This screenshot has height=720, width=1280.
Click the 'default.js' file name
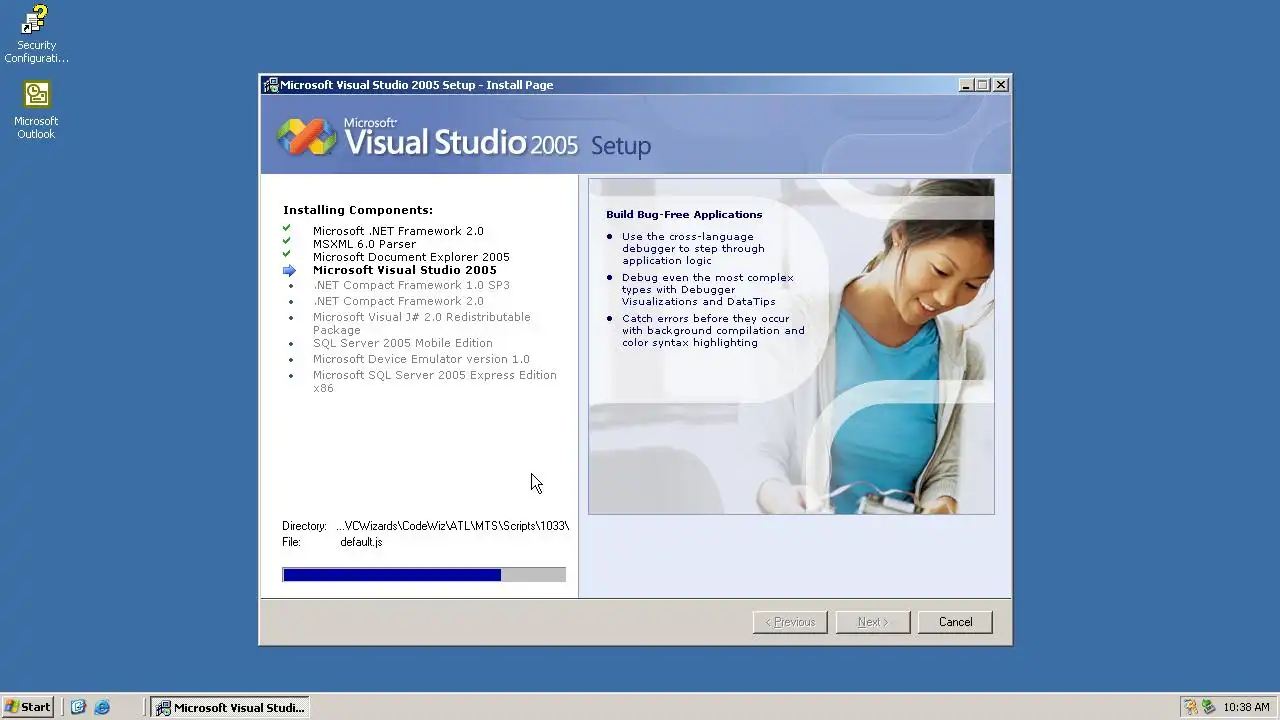(x=361, y=542)
